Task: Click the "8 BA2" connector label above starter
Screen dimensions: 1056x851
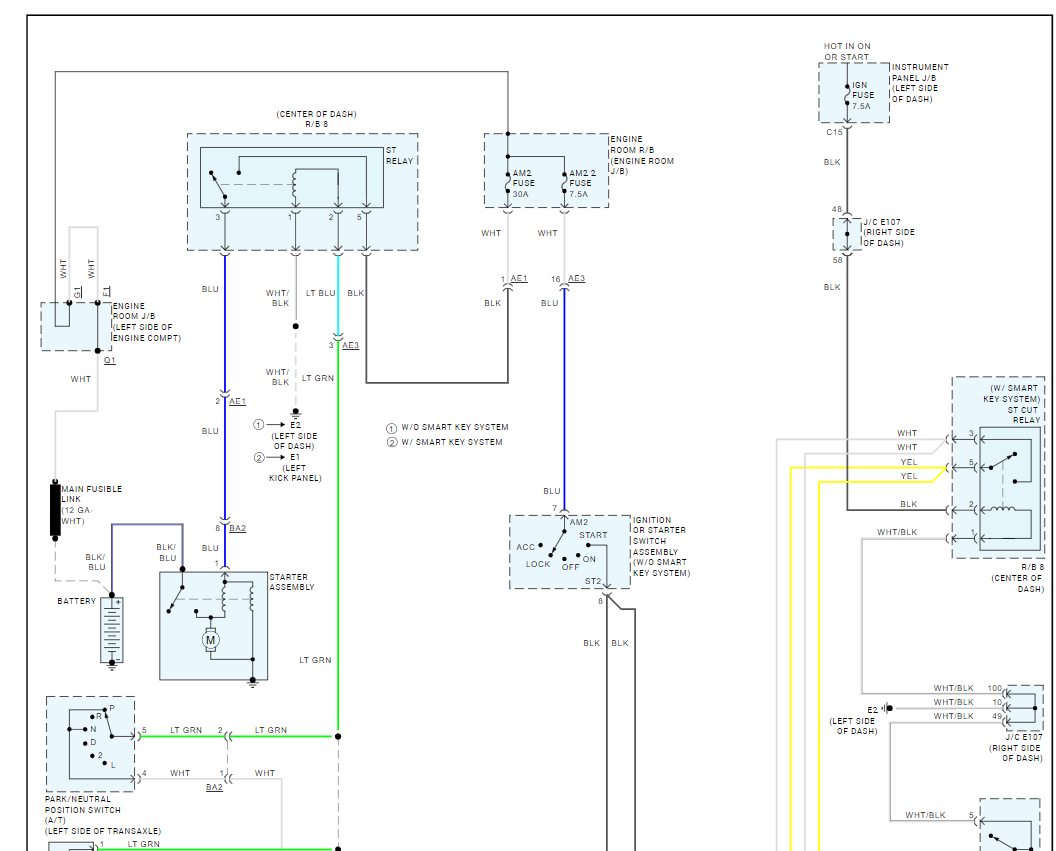Action: coord(230,529)
